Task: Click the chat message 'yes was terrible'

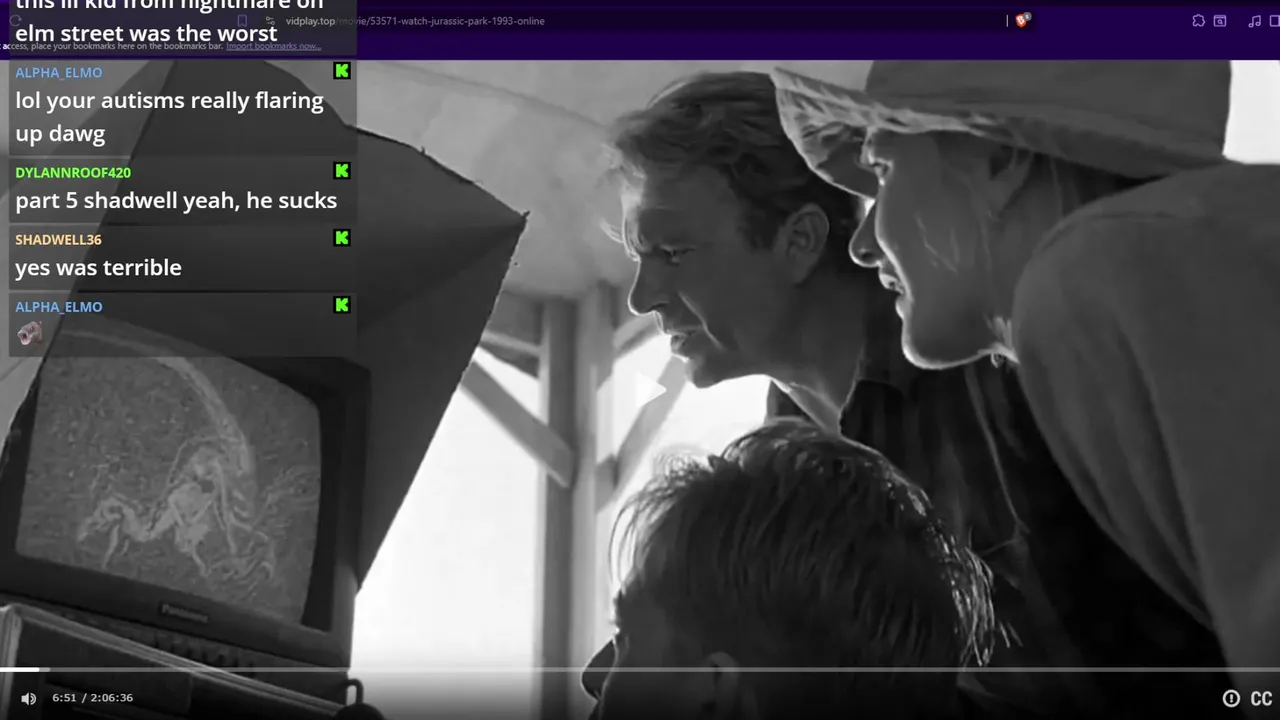Action: (x=98, y=267)
